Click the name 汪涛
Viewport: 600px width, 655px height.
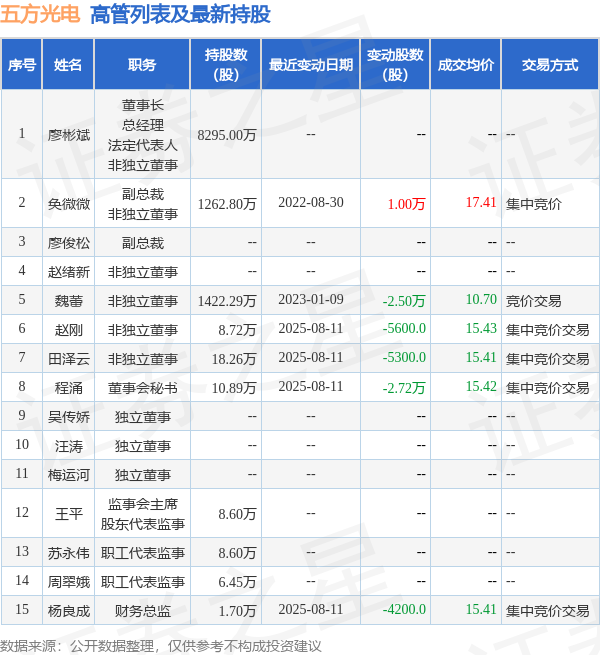pyautogui.click(x=69, y=446)
